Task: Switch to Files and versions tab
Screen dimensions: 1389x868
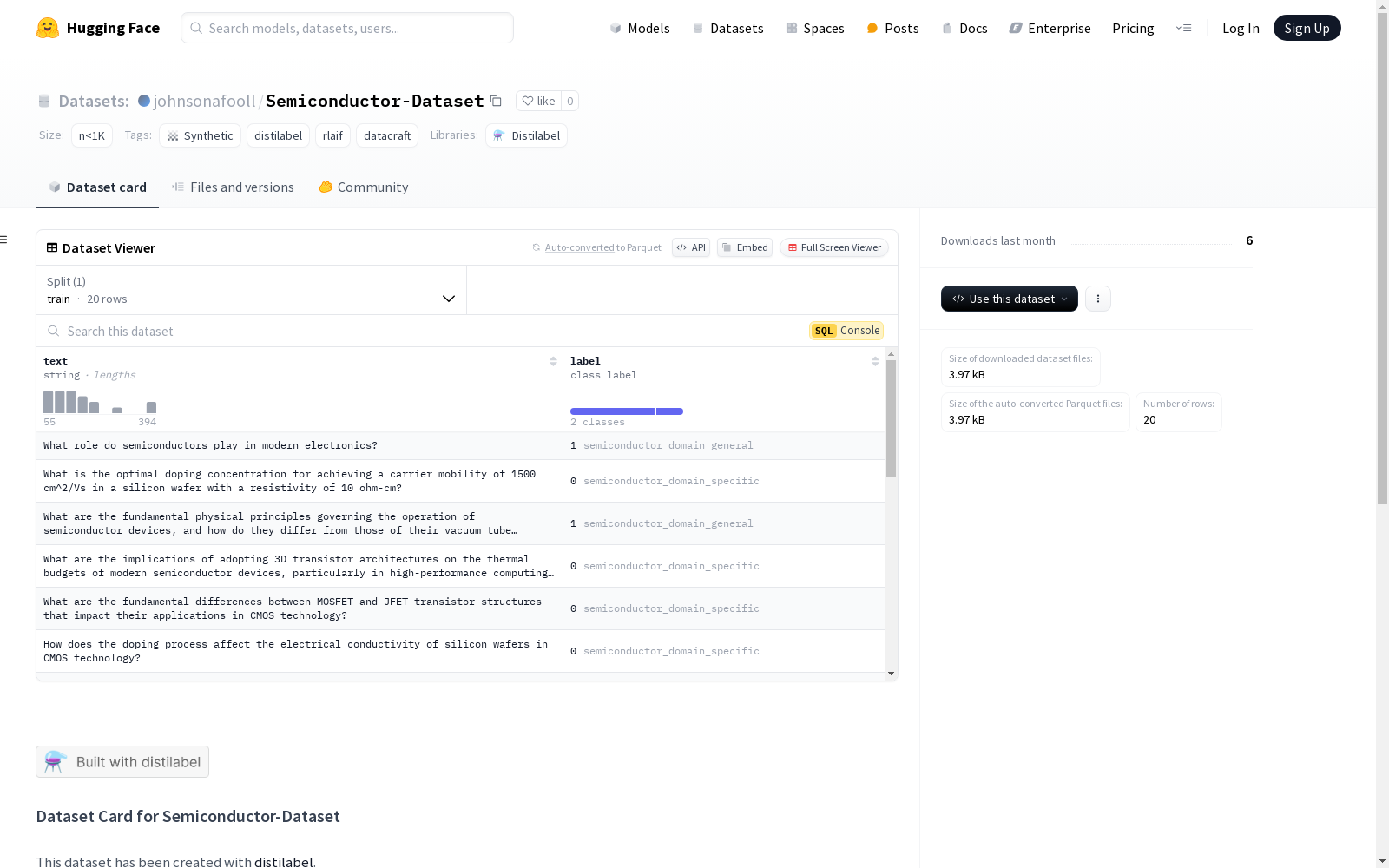Action: (233, 187)
